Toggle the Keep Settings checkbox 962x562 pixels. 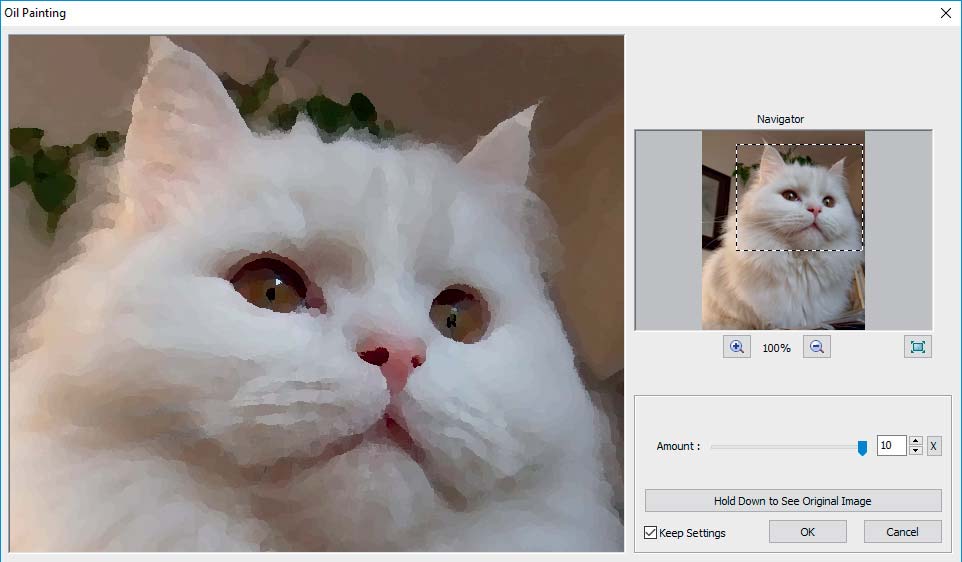tap(650, 533)
